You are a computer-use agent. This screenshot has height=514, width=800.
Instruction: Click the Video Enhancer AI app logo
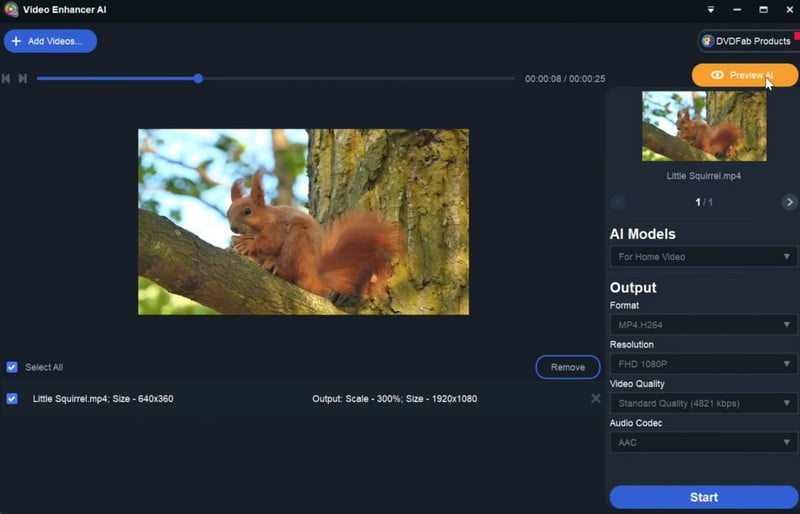(x=11, y=10)
